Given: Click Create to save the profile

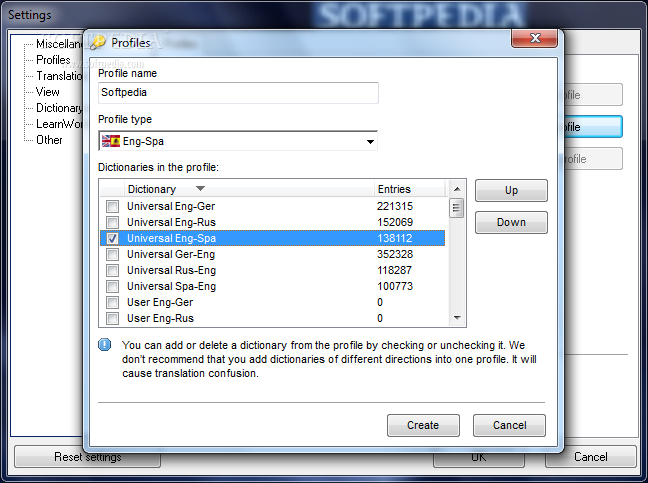Looking at the screenshot, I should pos(423,425).
